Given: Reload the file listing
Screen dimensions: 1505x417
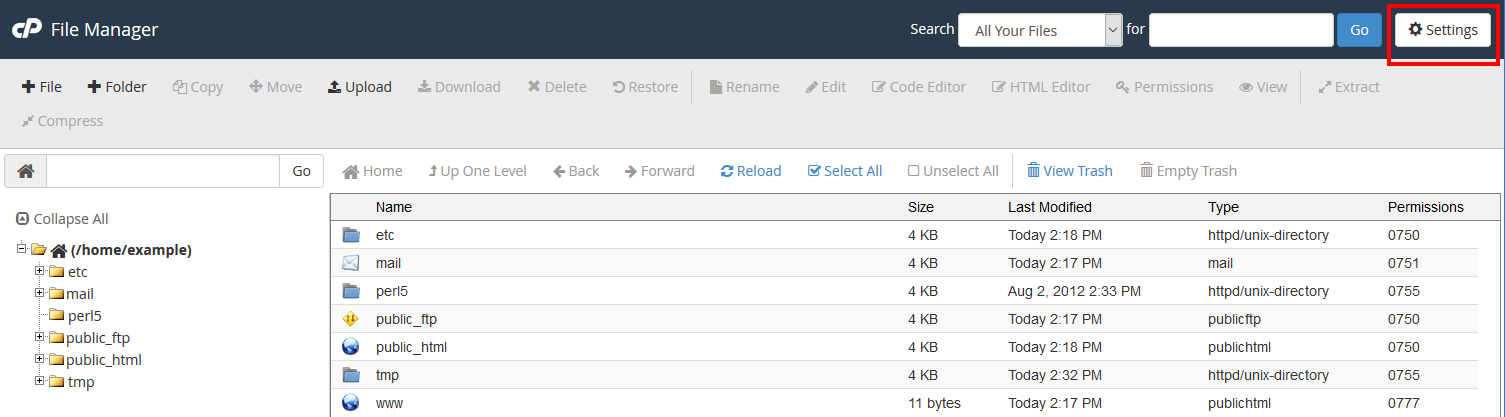Looking at the screenshot, I should pos(750,171).
